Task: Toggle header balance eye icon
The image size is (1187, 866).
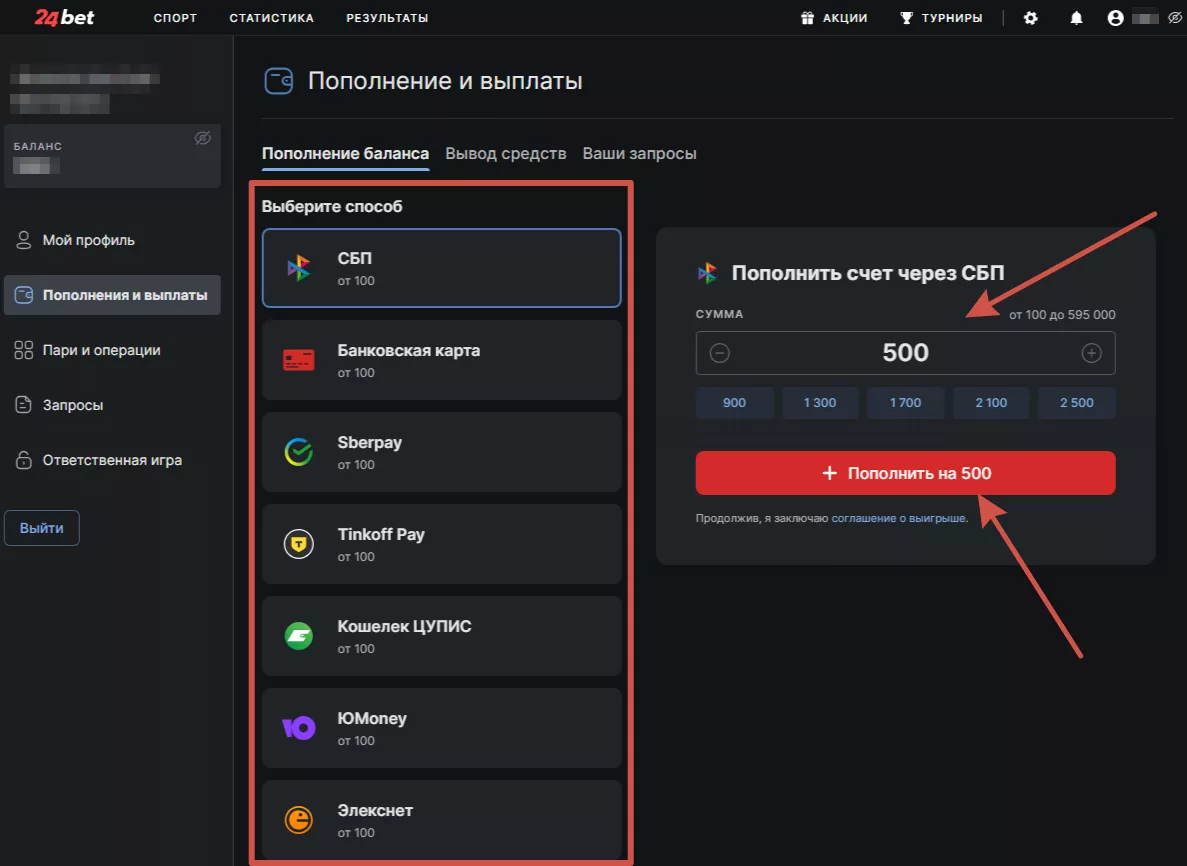Action: [1175, 18]
